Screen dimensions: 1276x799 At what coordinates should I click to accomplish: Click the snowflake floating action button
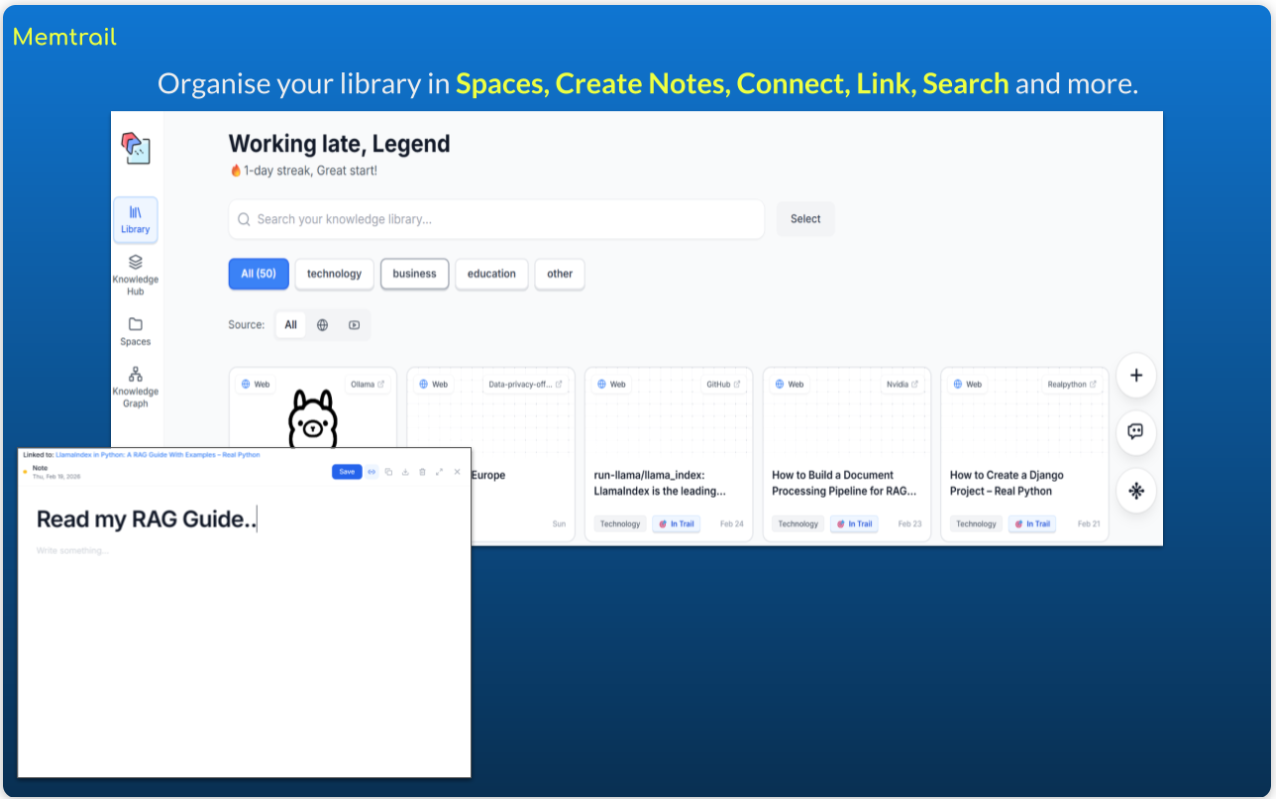point(1136,491)
